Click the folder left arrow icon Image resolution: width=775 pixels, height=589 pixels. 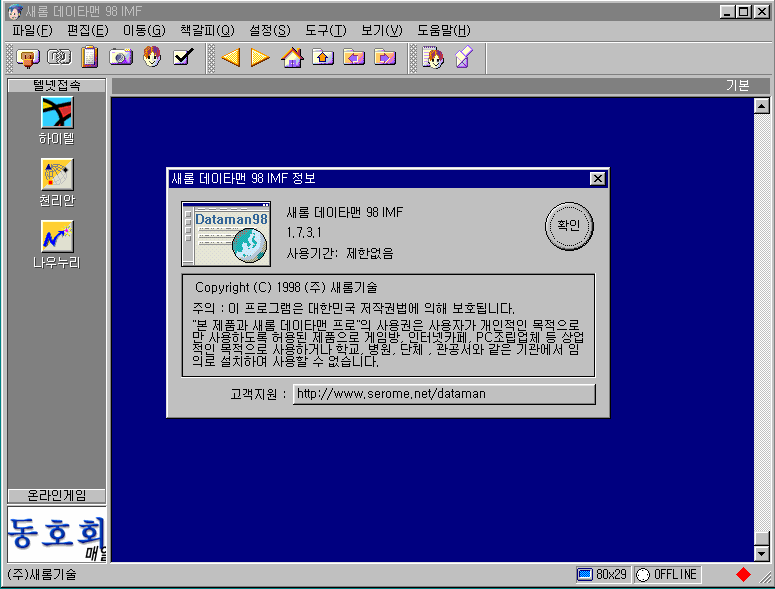coord(354,58)
